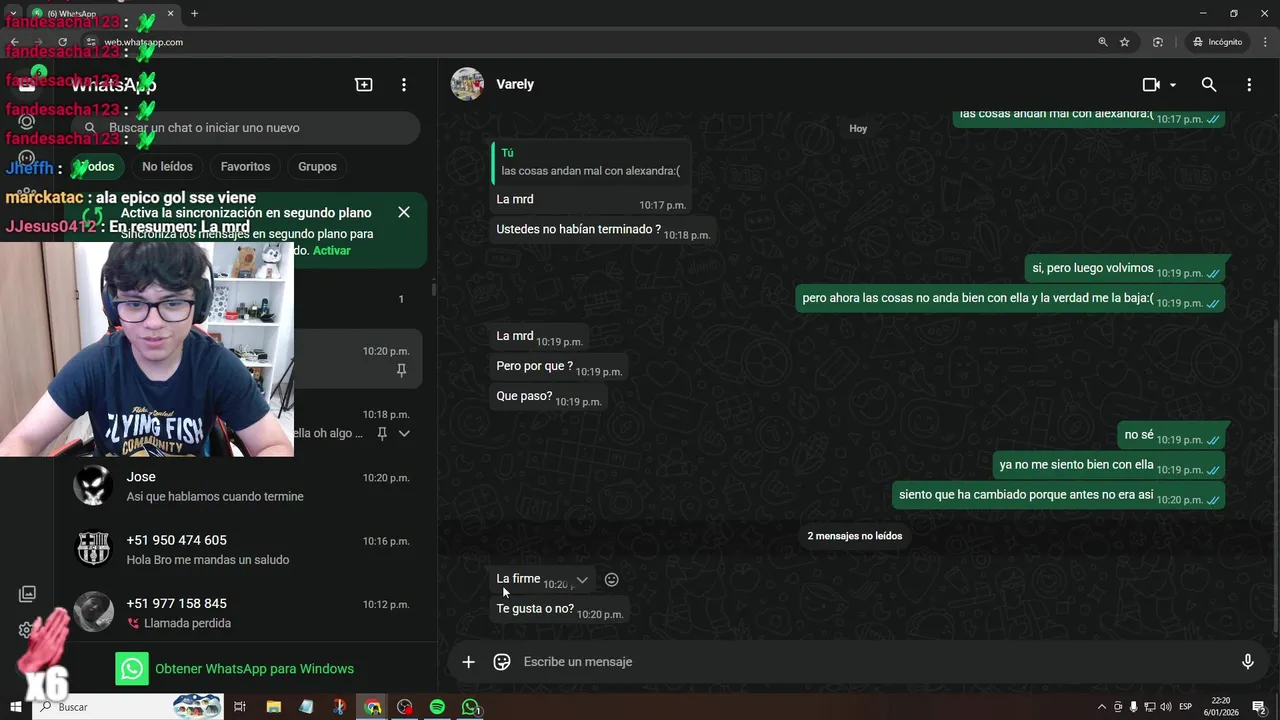1280x720 pixels.
Task: Click the taskbar Buscar search box
Action: [x=130, y=707]
